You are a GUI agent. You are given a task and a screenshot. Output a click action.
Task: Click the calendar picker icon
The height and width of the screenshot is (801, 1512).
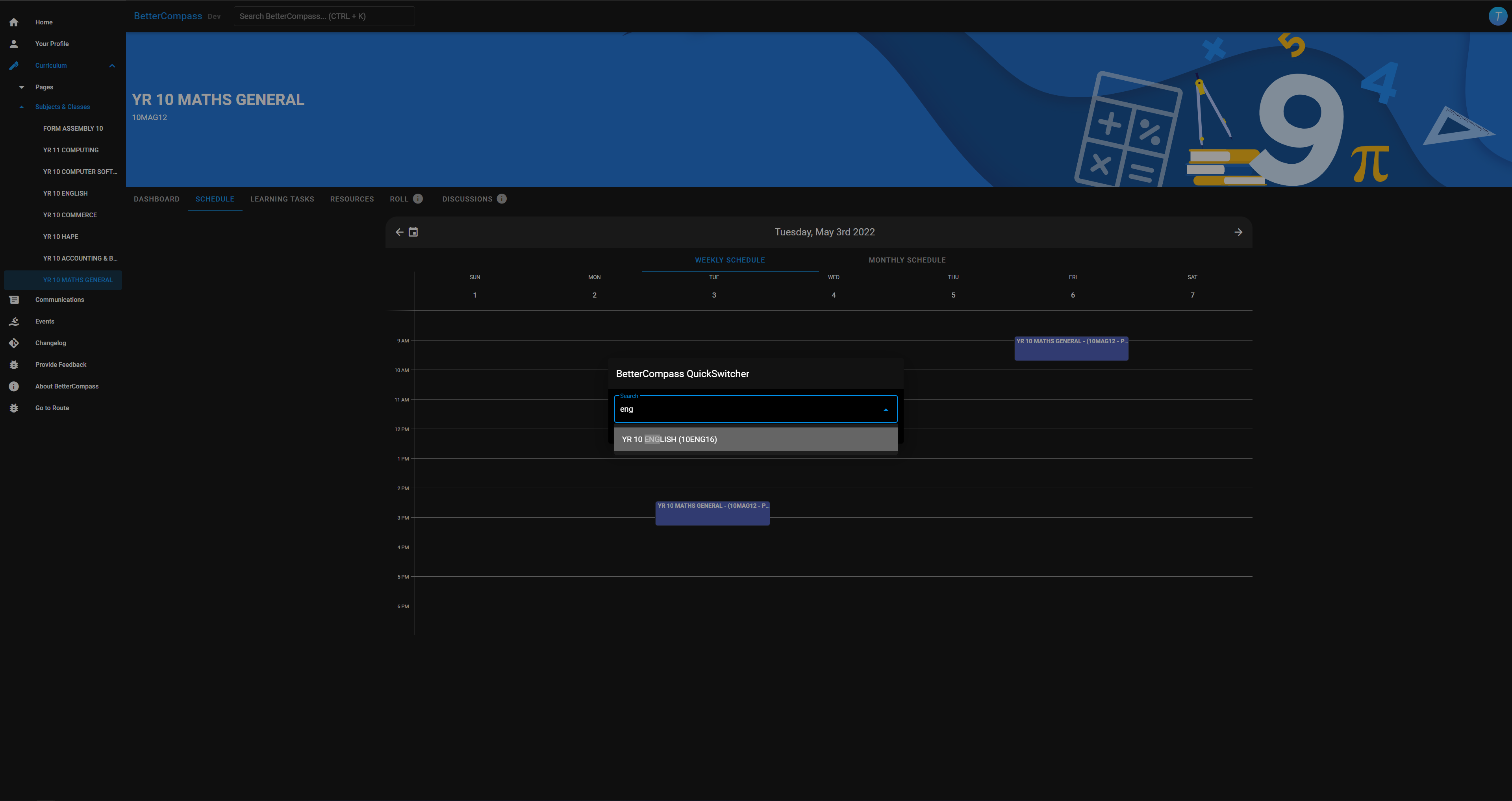[413, 232]
